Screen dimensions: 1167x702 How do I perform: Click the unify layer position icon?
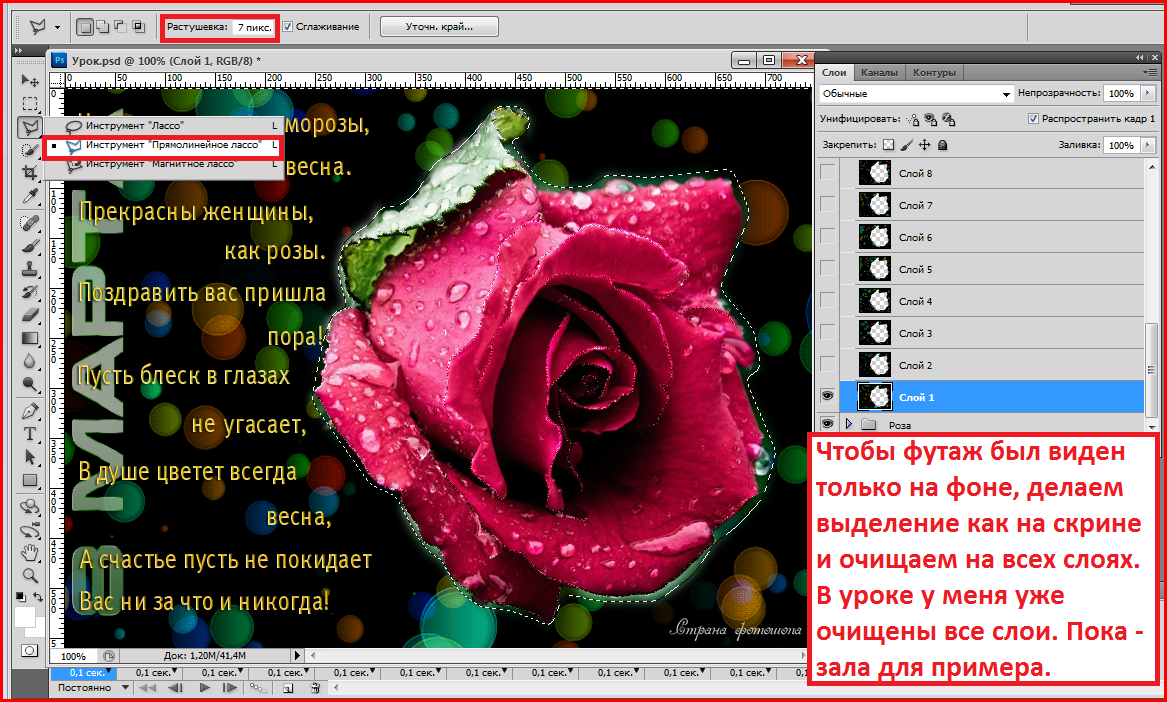click(913, 119)
